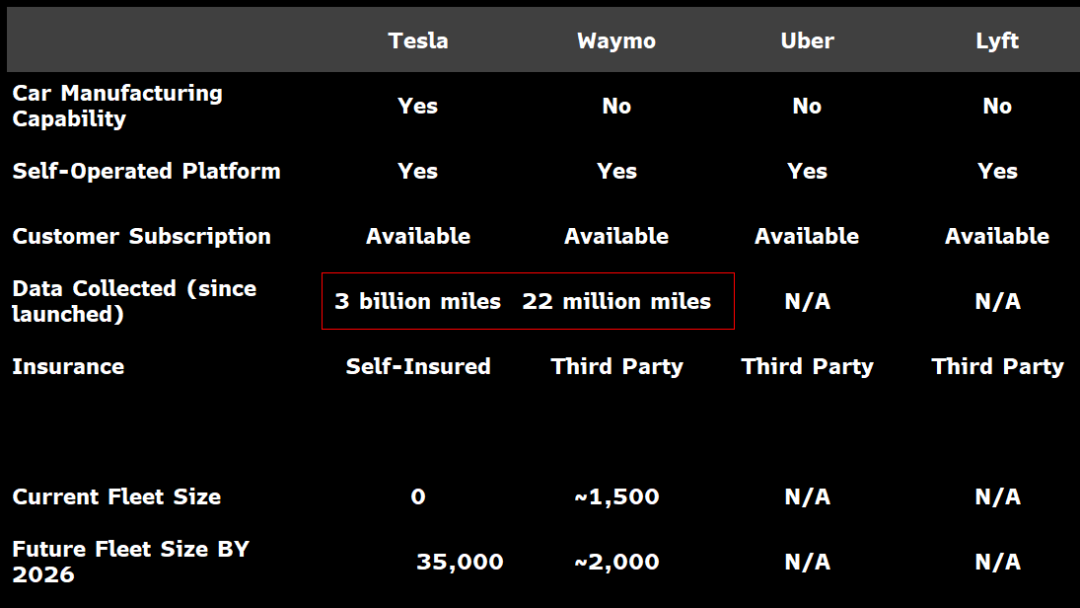Viewport: 1080px width, 608px height.
Task: Click Waymo's ~1,500 current fleet value
Action: click(616, 497)
